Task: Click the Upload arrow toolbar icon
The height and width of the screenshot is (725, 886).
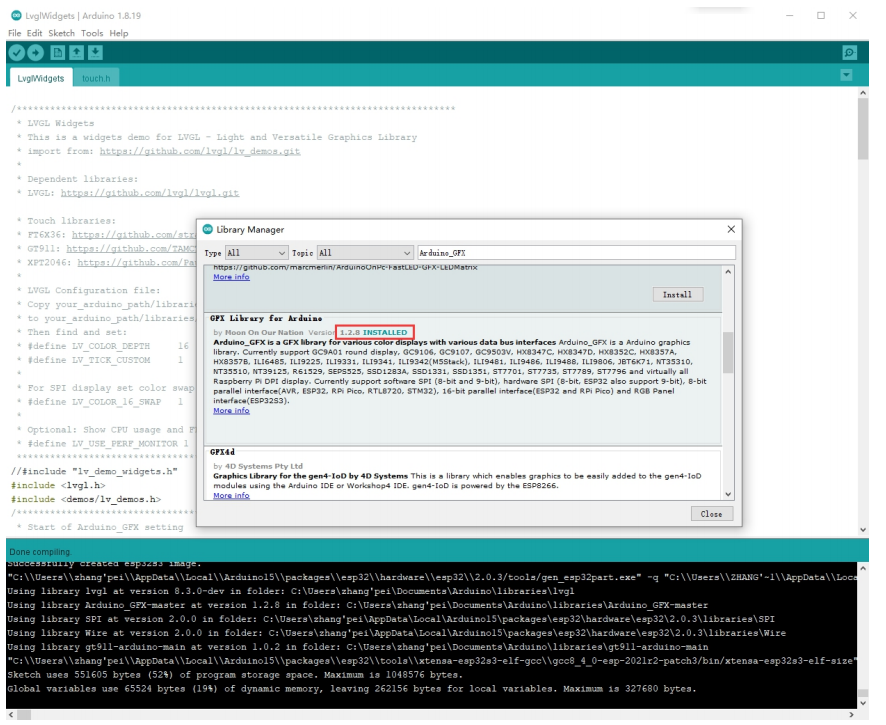Action: [35, 52]
